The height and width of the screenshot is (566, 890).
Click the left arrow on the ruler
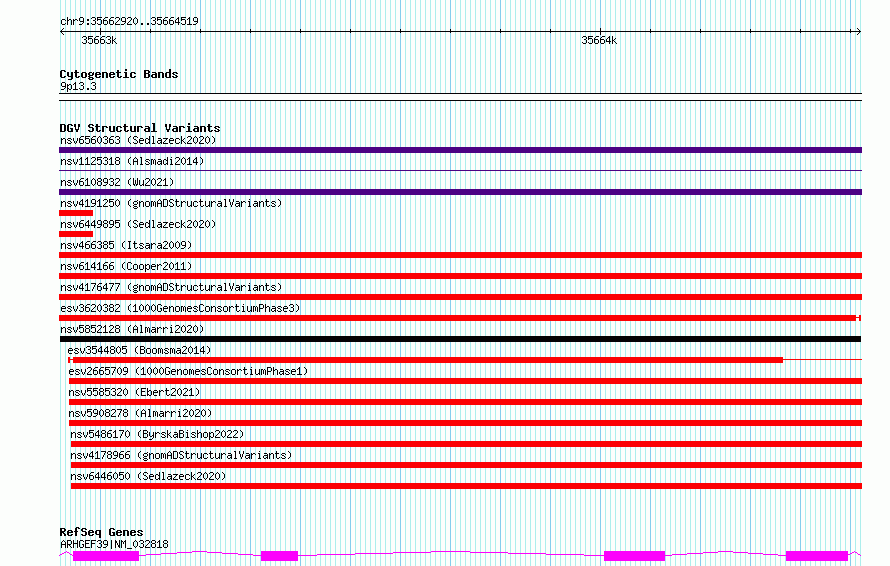62,32
